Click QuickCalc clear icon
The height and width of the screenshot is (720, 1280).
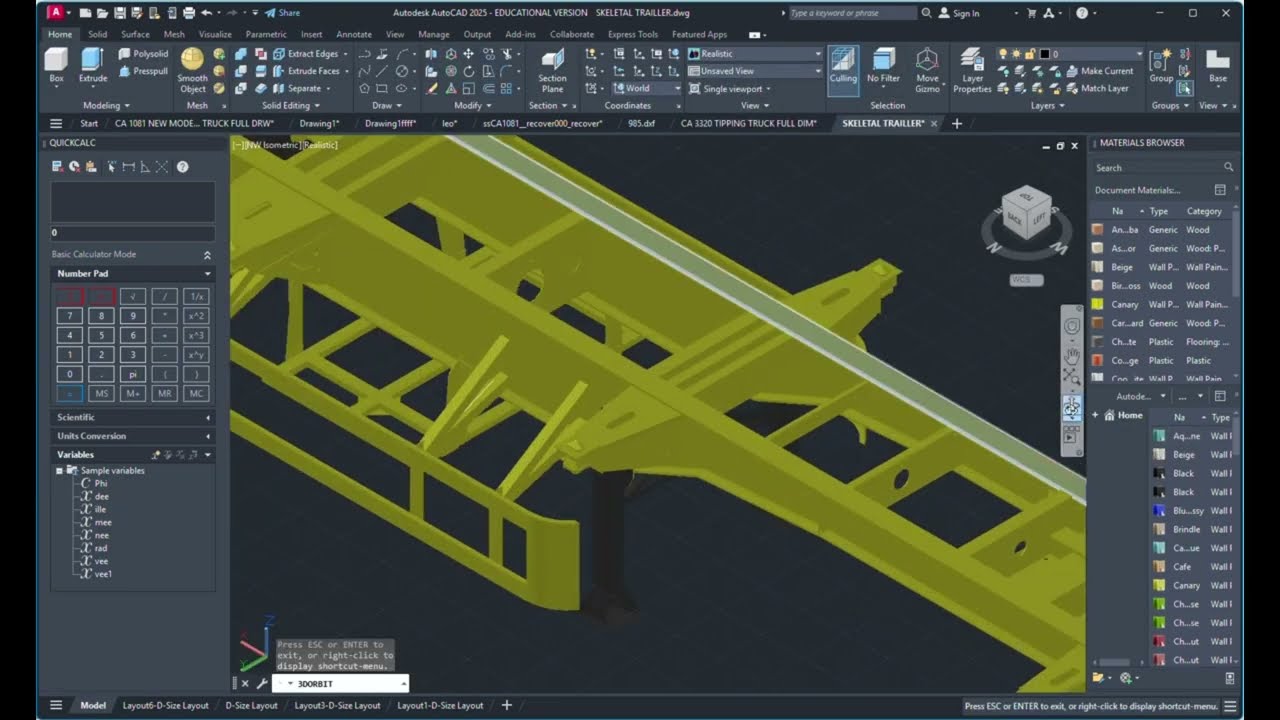point(58,167)
